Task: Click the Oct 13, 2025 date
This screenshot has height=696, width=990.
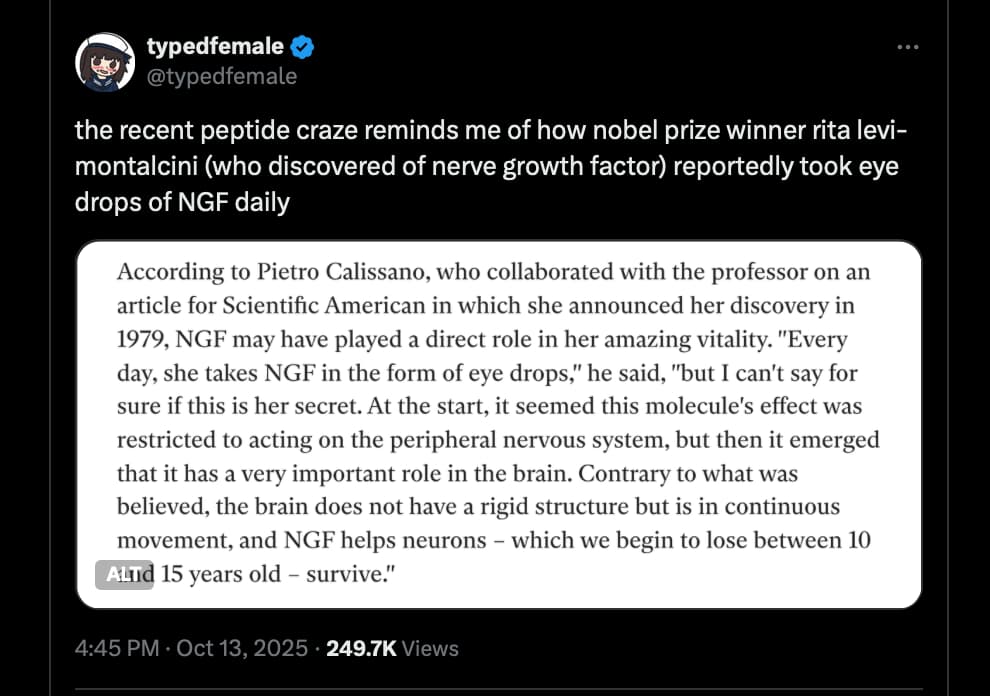Action: click(x=241, y=648)
